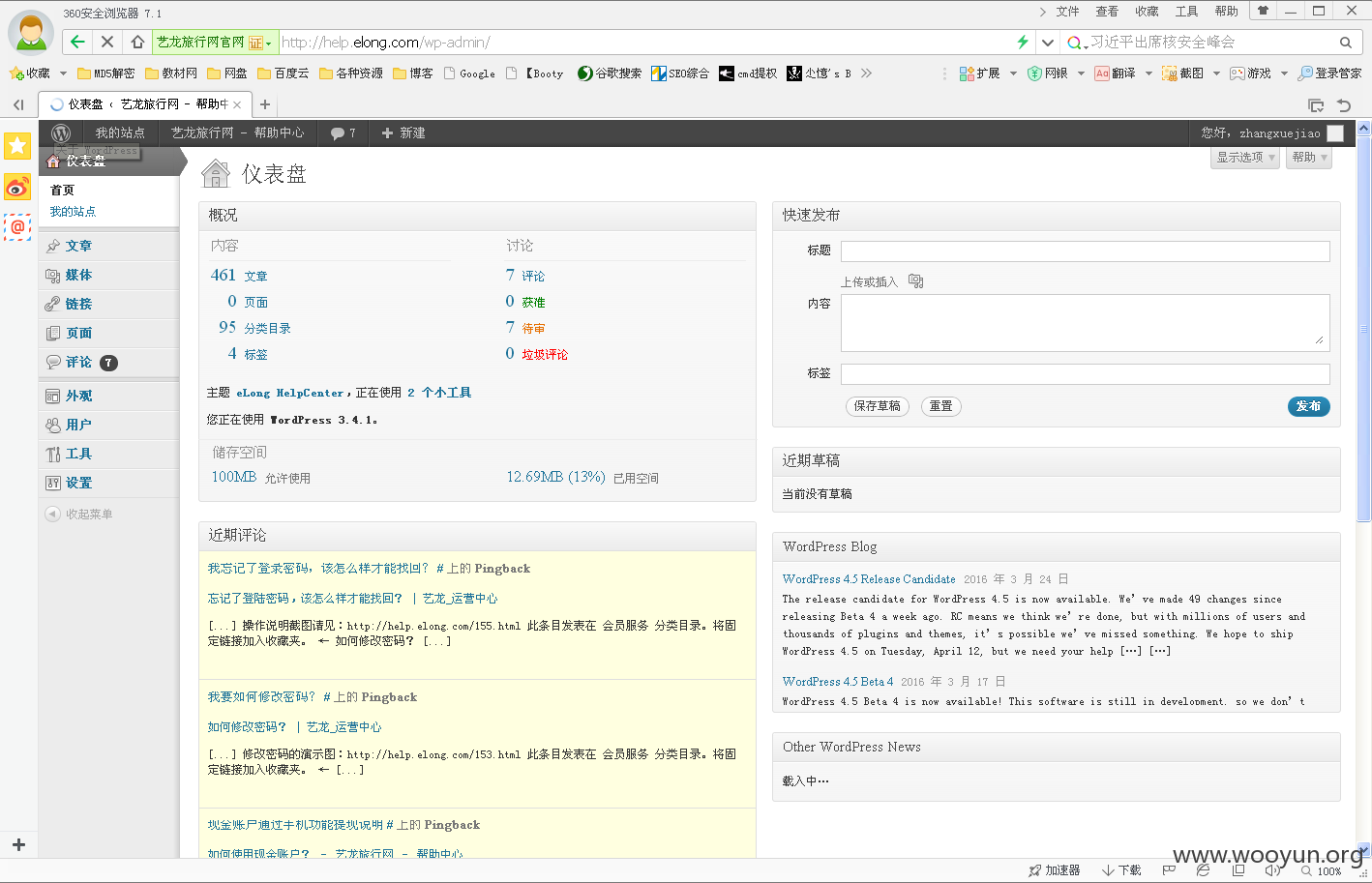
Task: Open the 截图 screenshot tool
Action: [1182, 74]
